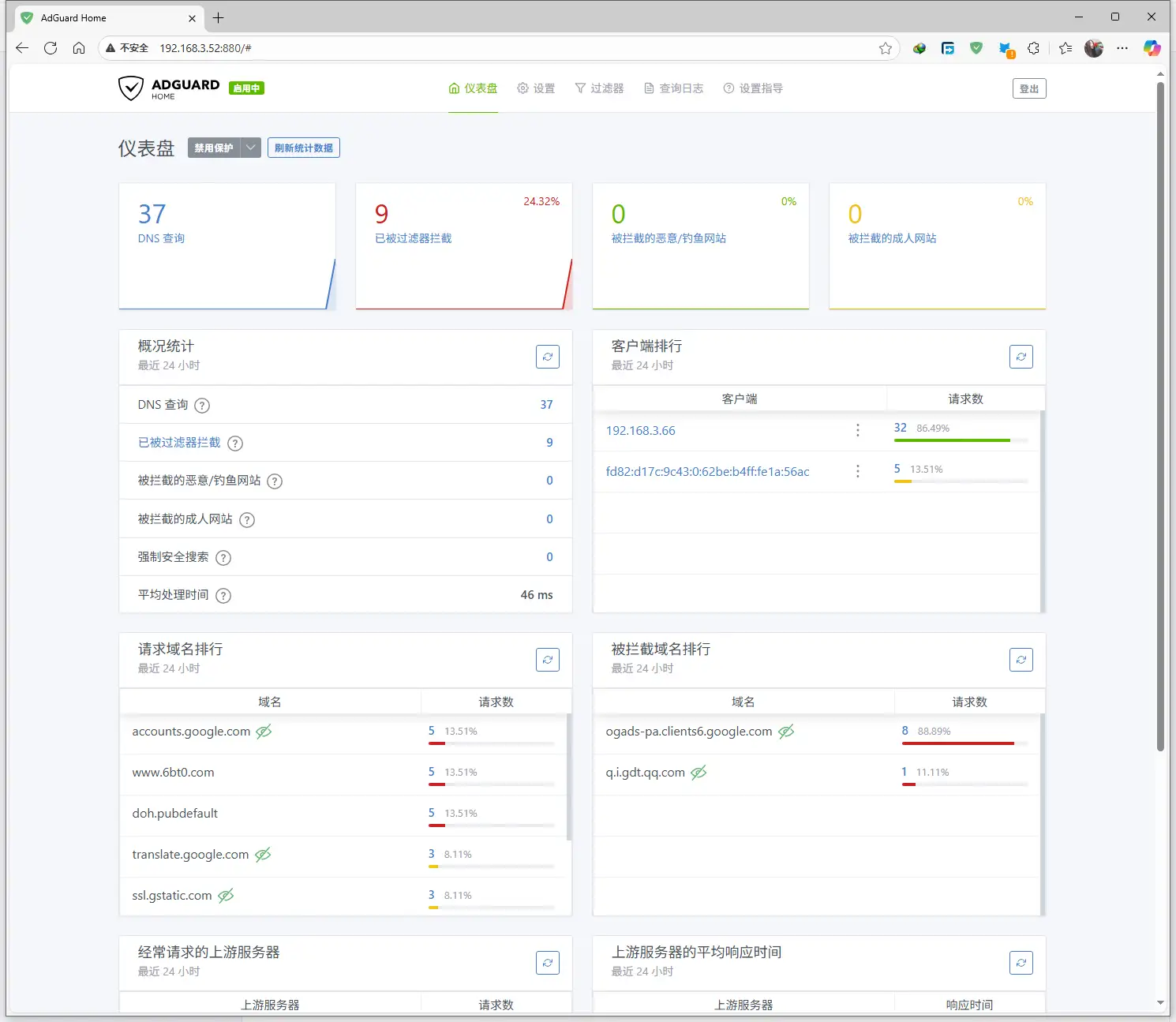Refresh the 客户端排行 panel
Image resolution: width=1176 pixels, height=1022 pixels.
tap(1021, 357)
